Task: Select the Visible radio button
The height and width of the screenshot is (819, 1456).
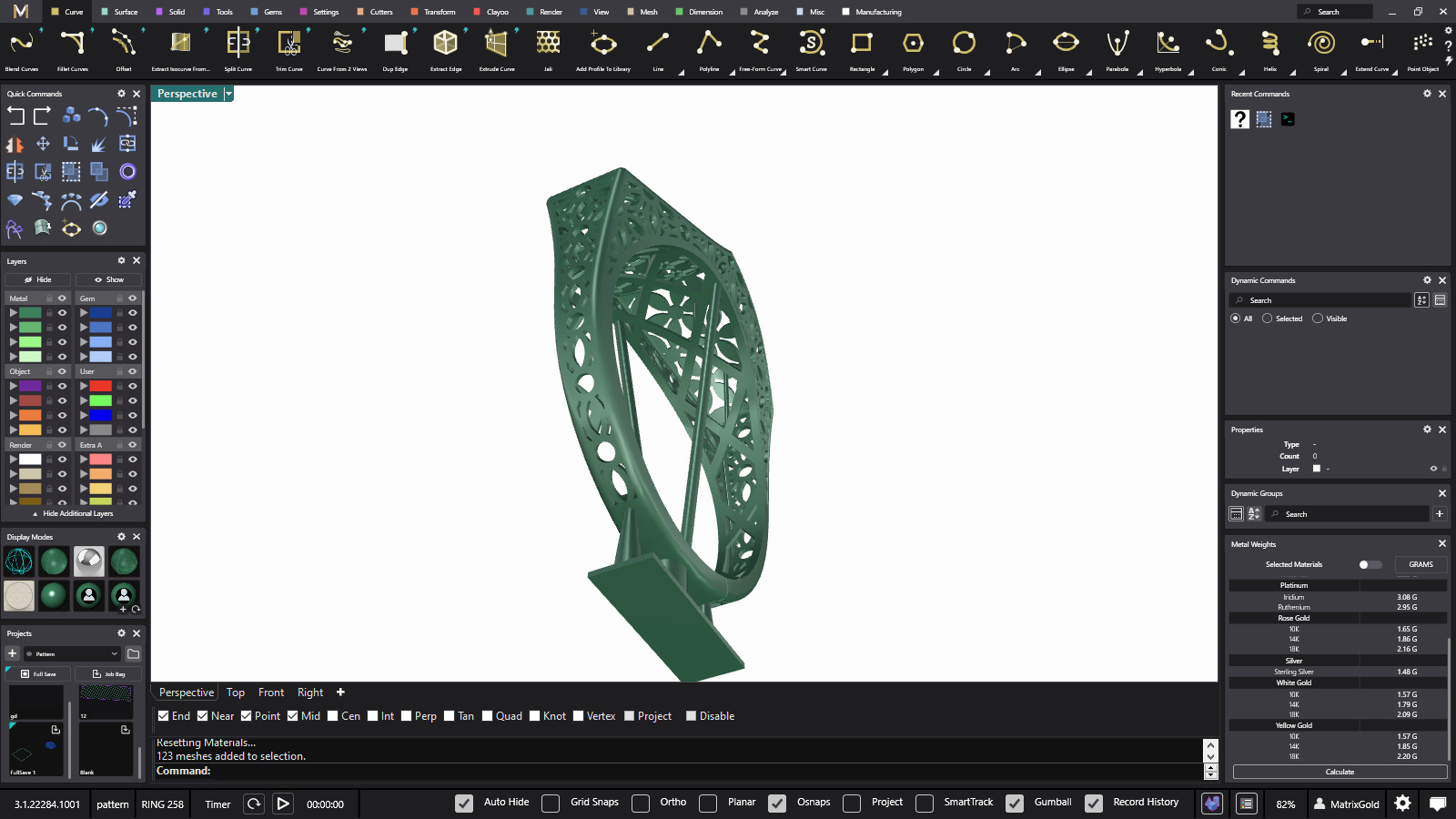Action: coord(1318,318)
